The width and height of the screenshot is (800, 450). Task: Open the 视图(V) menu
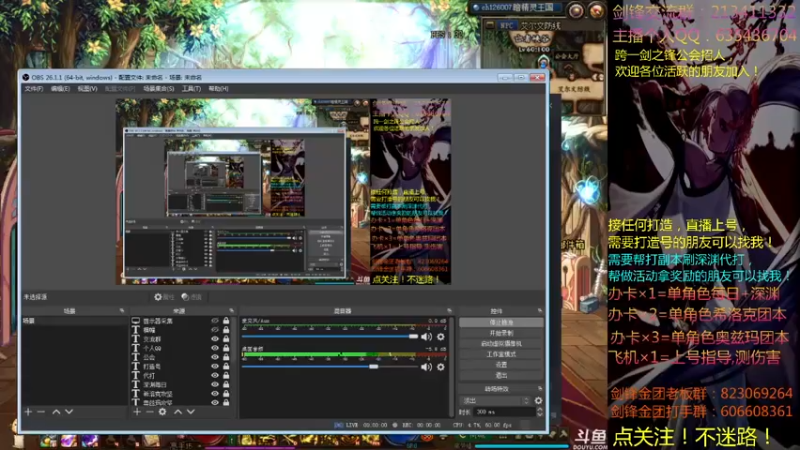click(87, 89)
